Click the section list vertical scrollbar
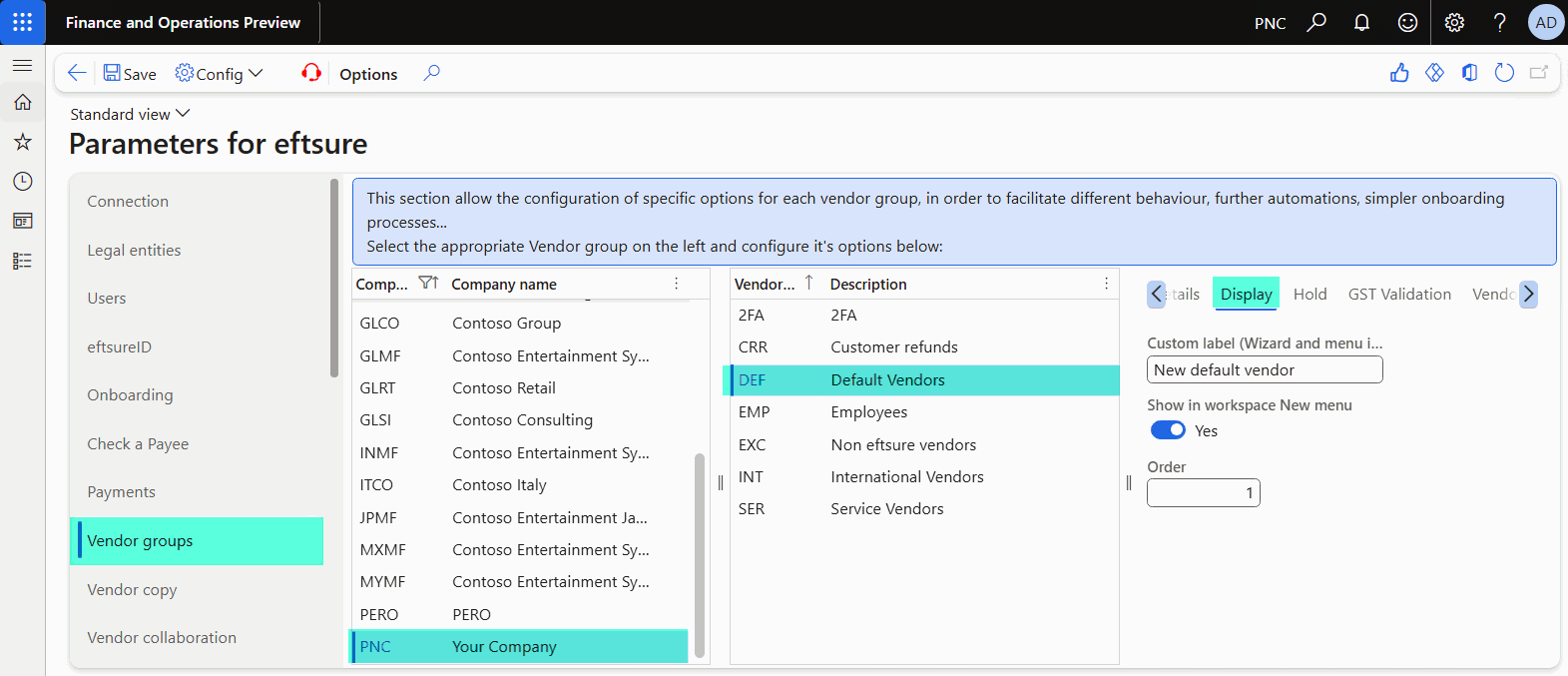The width and height of the screenshot is (1568, 676). click(x=334, y=278)
